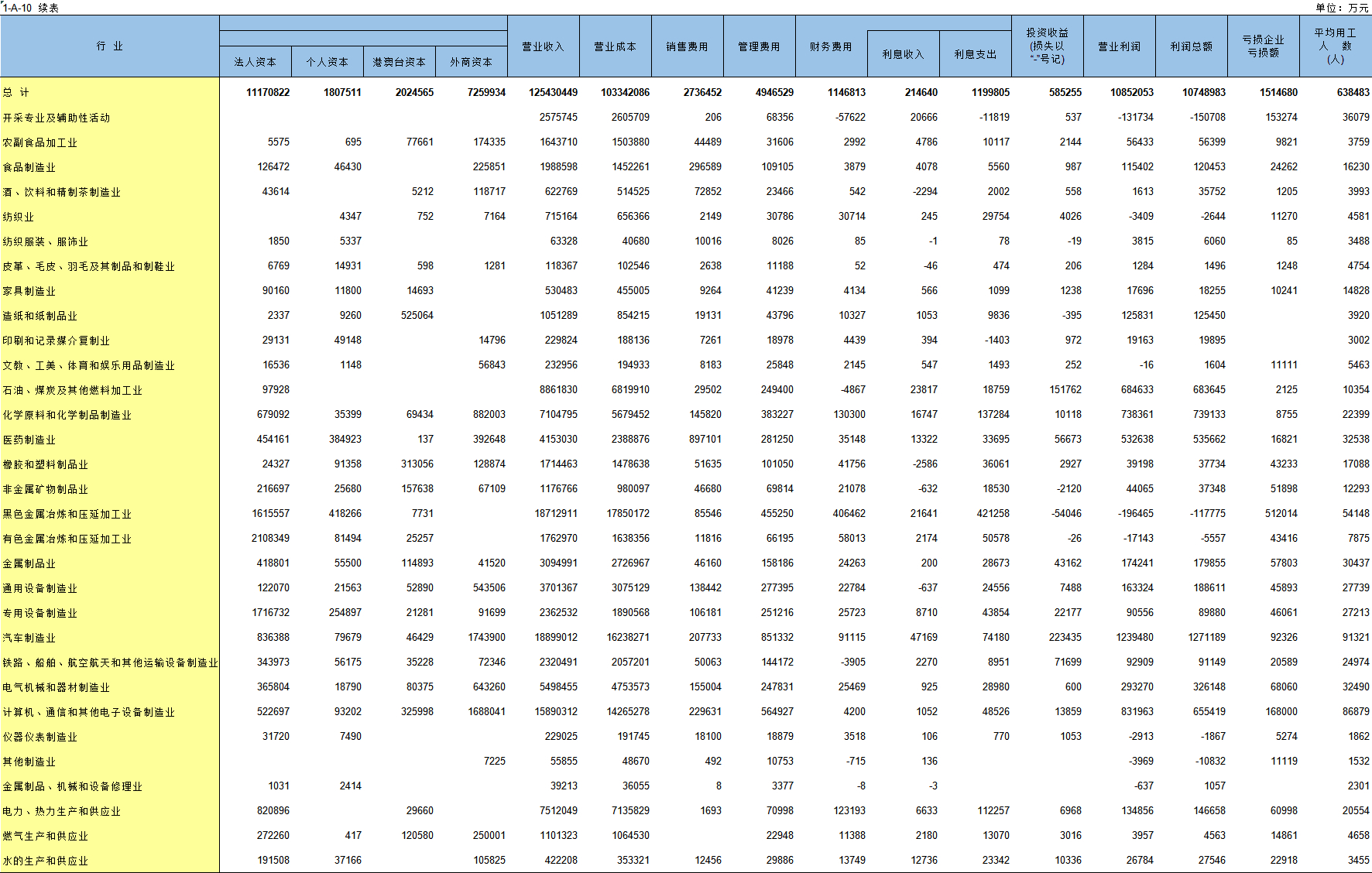Select the cell with value 7512049
The image size is (1372, 873).
559,810
